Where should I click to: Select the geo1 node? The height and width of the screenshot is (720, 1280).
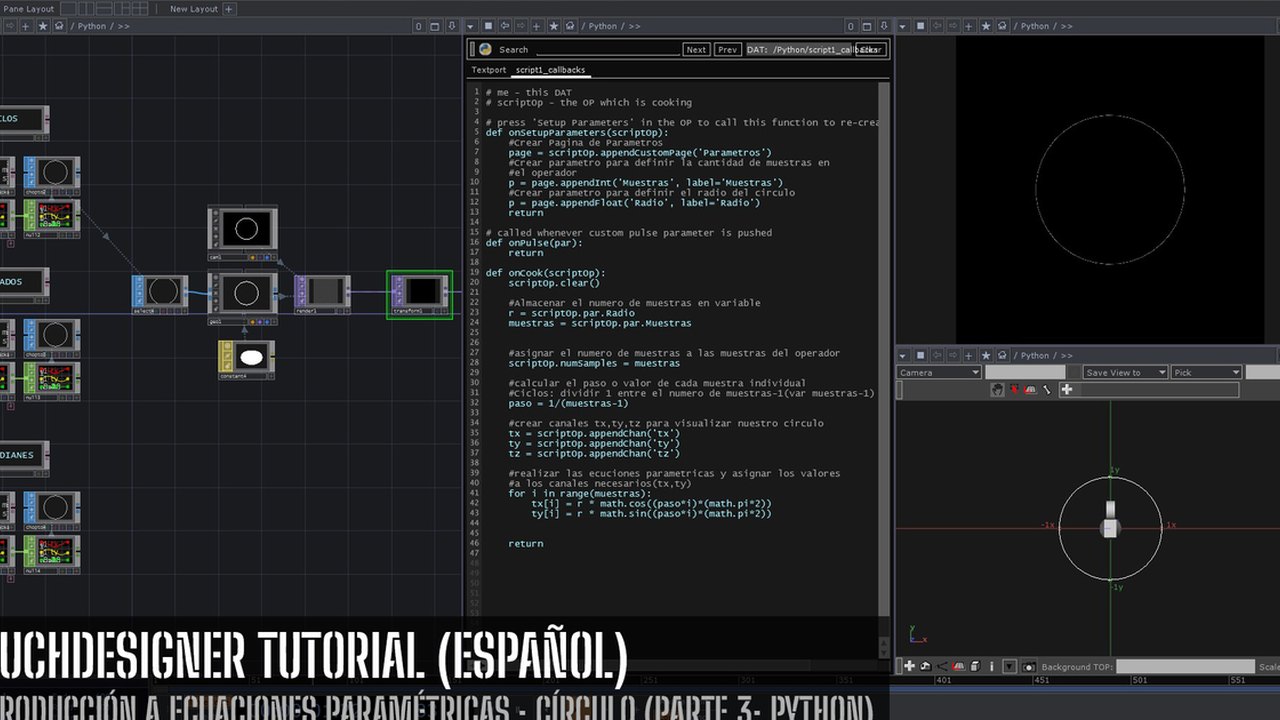pos(242,298)
